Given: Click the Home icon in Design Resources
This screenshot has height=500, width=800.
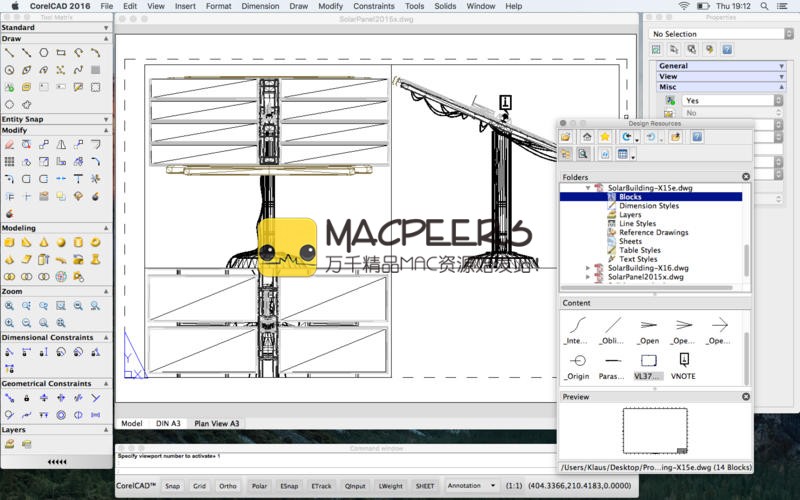Looking at the screenshot, I should tap(587, 136).
